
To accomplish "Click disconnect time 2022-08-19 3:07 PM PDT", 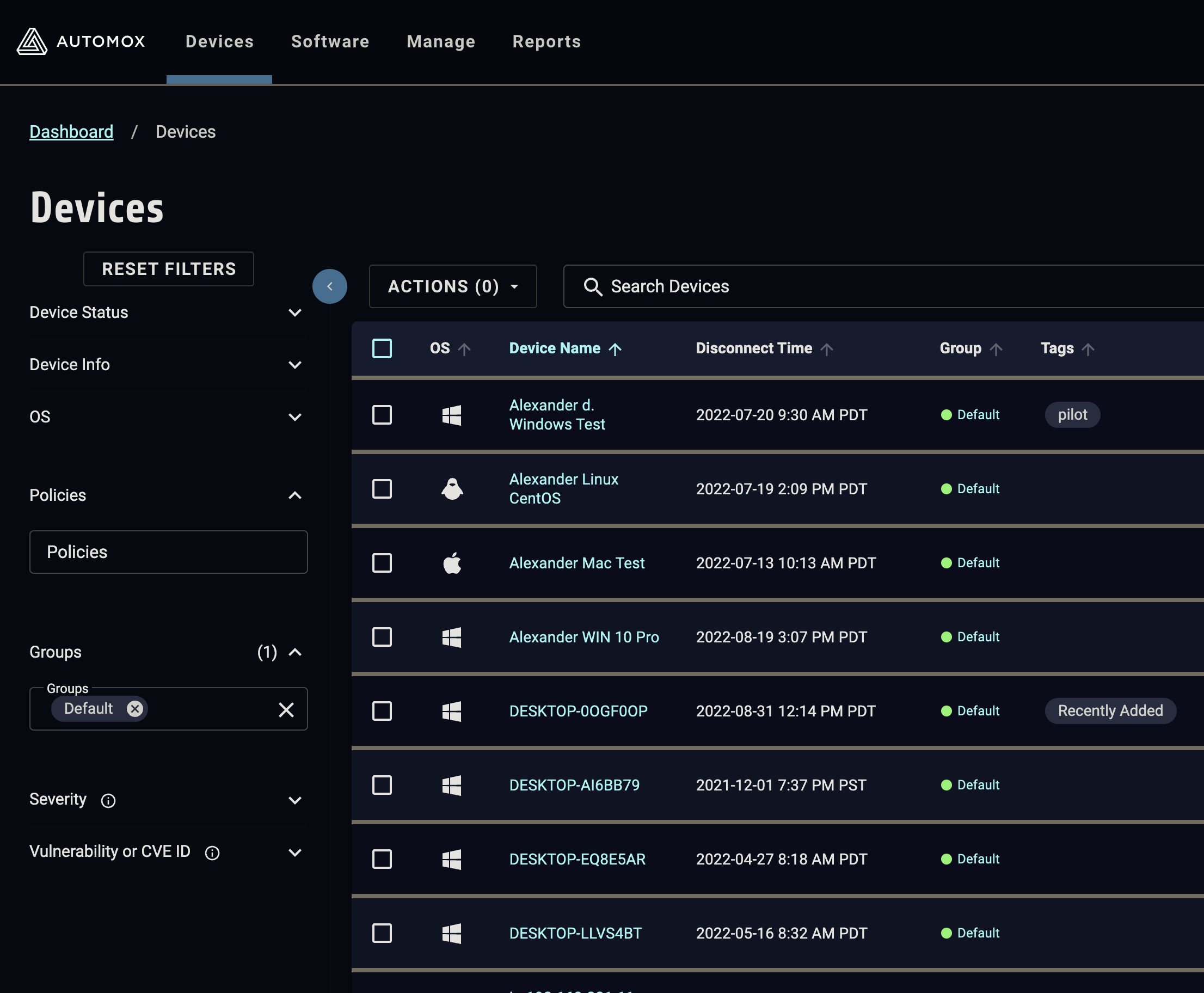I will pyautogui.click(x=781, y=636).
